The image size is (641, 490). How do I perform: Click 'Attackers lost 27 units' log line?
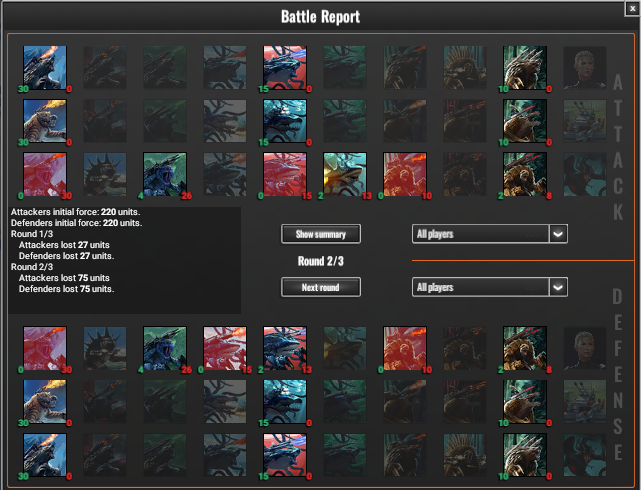point(64,245)
